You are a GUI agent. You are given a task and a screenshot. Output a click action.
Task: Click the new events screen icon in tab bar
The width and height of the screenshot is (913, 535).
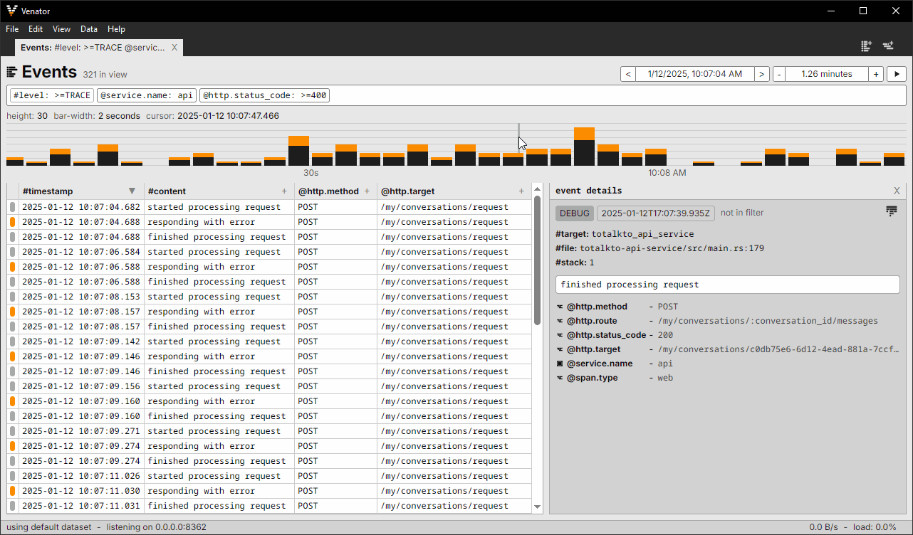[866, 46]
